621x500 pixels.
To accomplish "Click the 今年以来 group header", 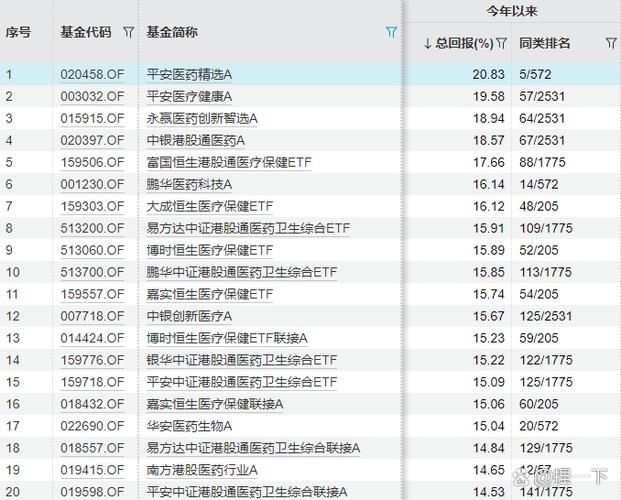I will tap(512, 11).
